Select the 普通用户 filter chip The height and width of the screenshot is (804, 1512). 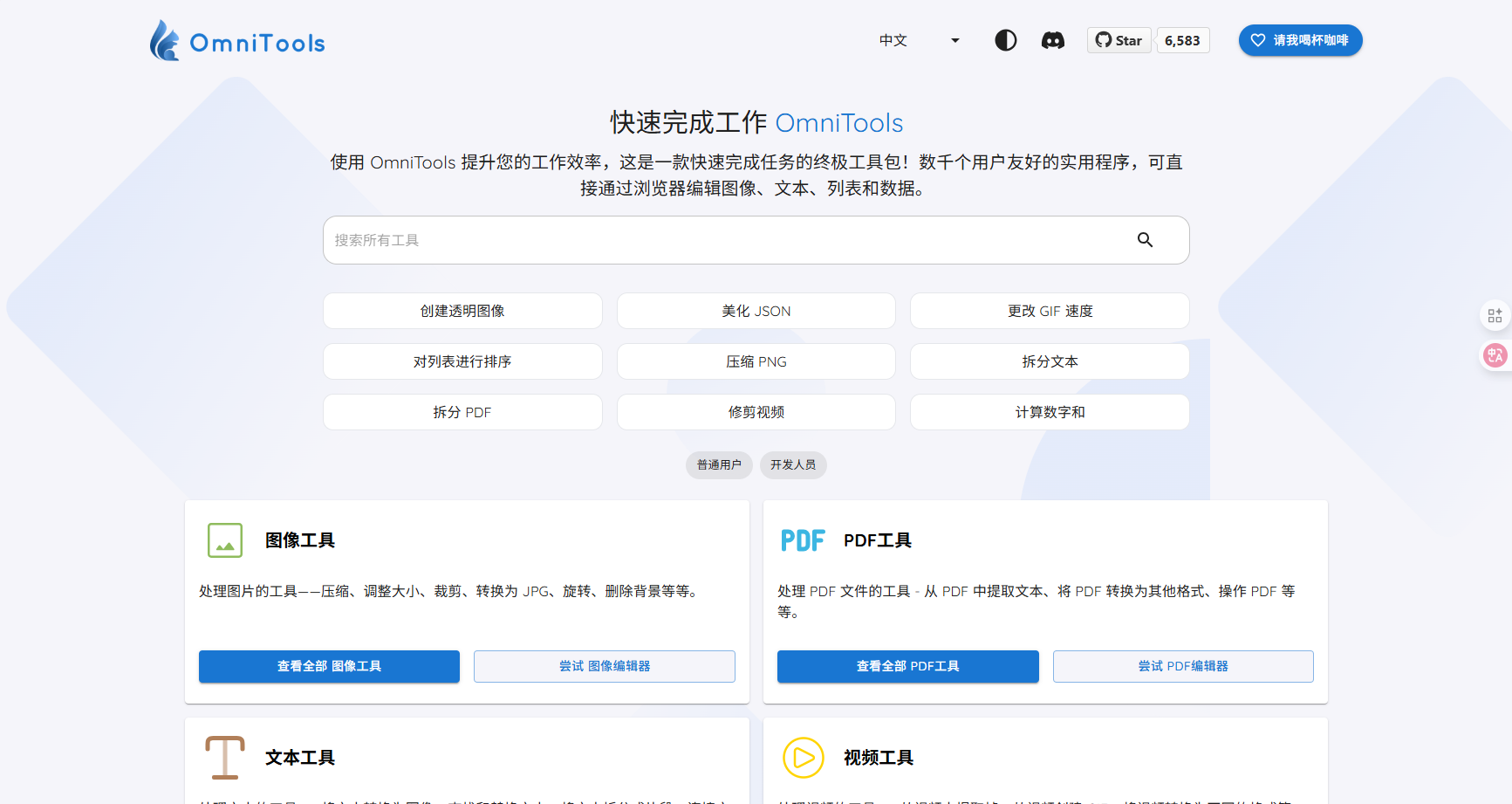click(x=719, y=465)
